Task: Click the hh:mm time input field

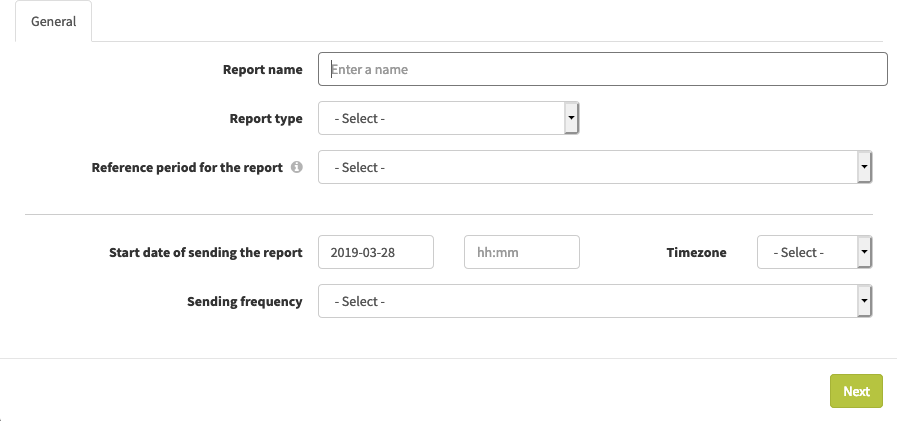Action: click(x=522, y=252)
